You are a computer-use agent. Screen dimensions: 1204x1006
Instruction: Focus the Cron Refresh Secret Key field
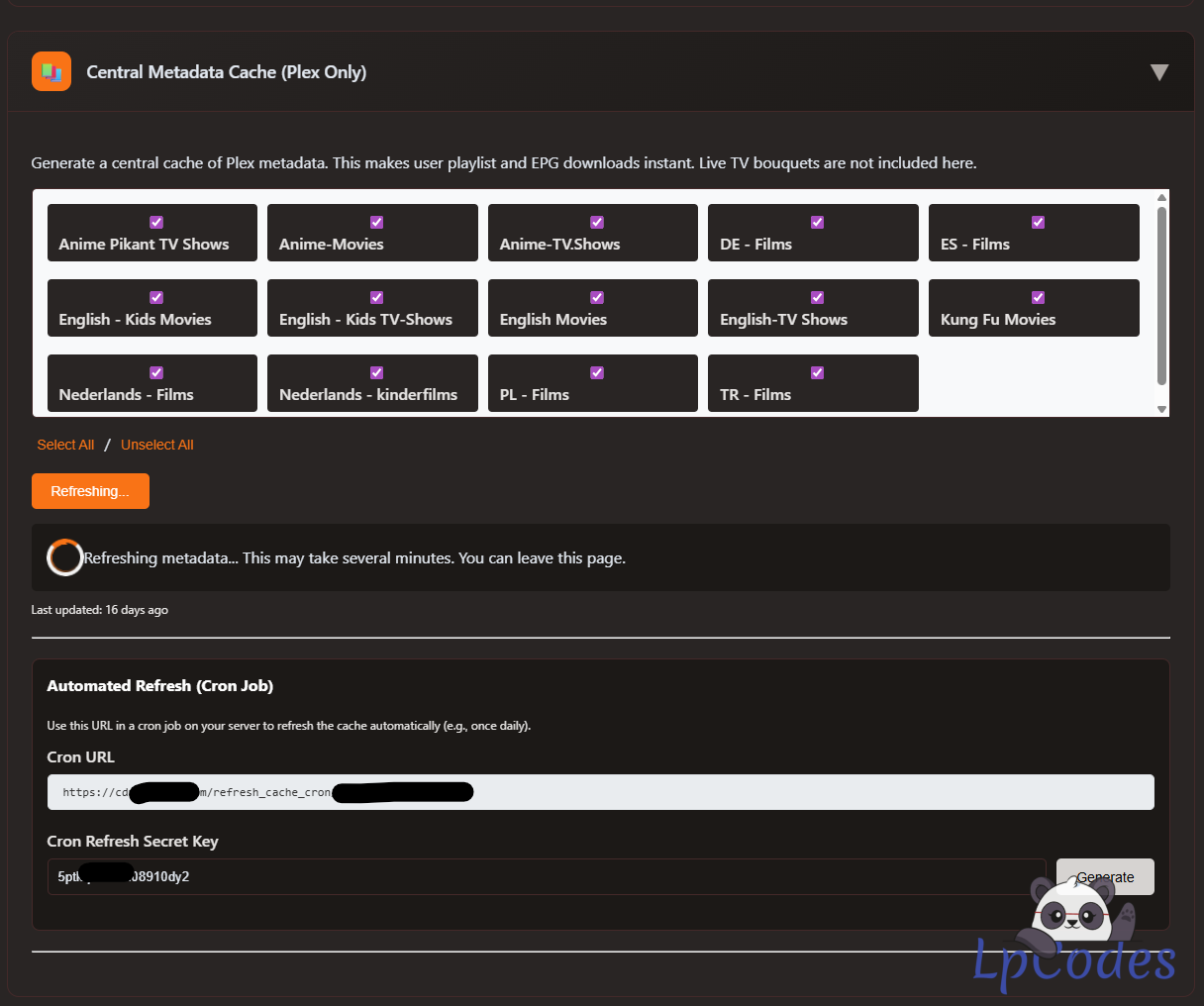coord(546,876)
